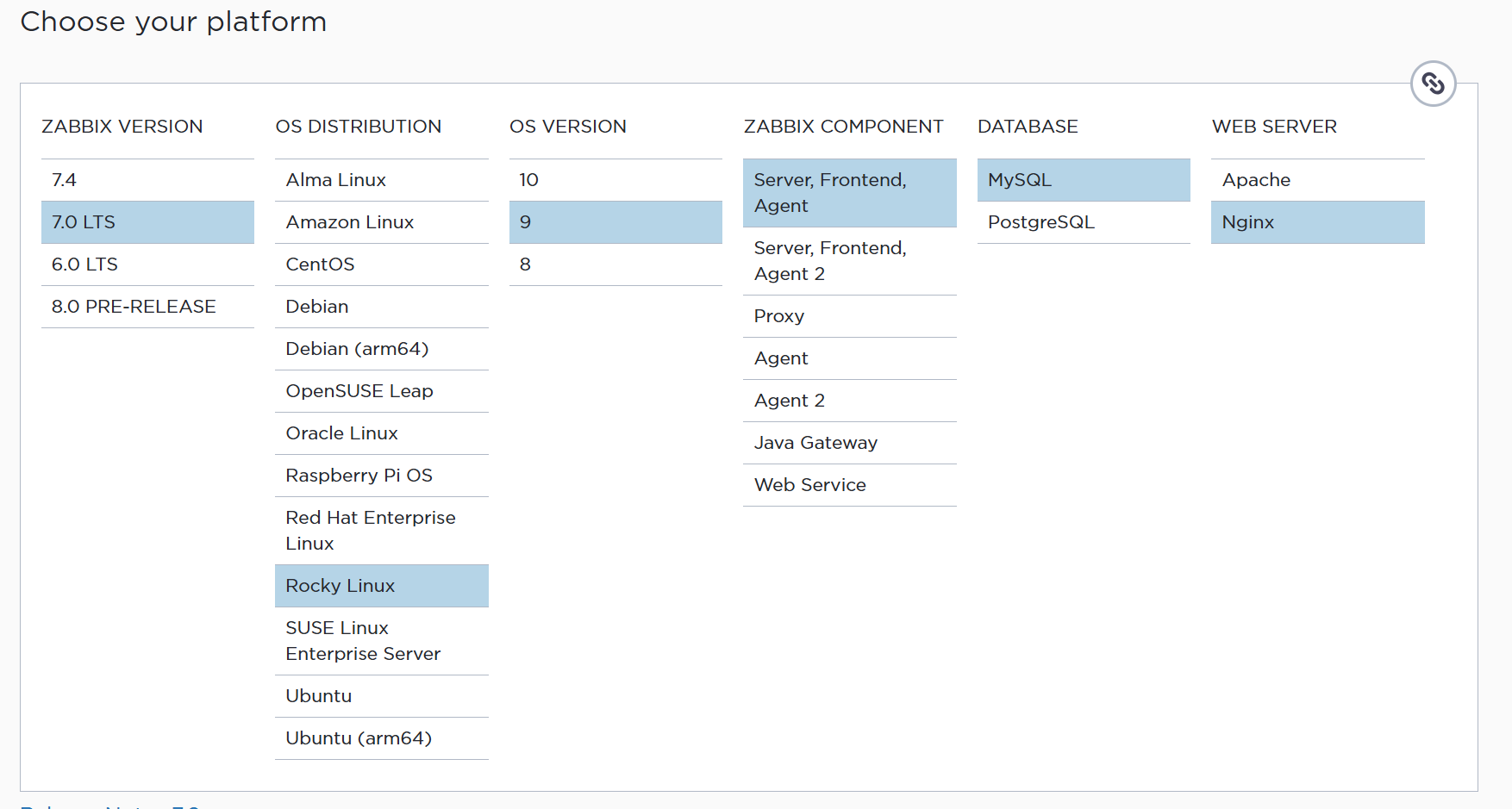The width and height of the screenshot is (1512, 809).
Task: Select the Proxy component
Action: coord(849,316)
